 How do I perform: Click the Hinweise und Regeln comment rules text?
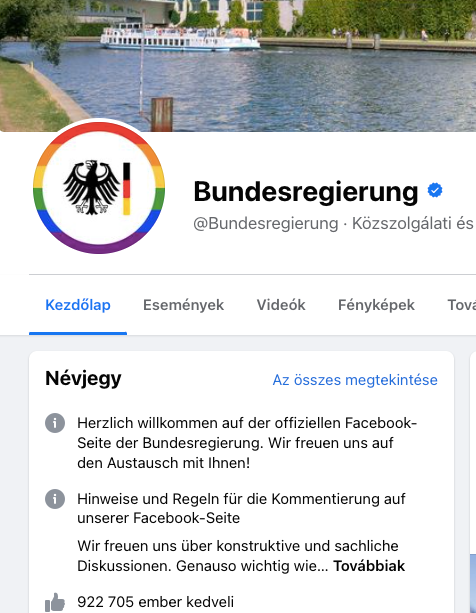point(241,508)
